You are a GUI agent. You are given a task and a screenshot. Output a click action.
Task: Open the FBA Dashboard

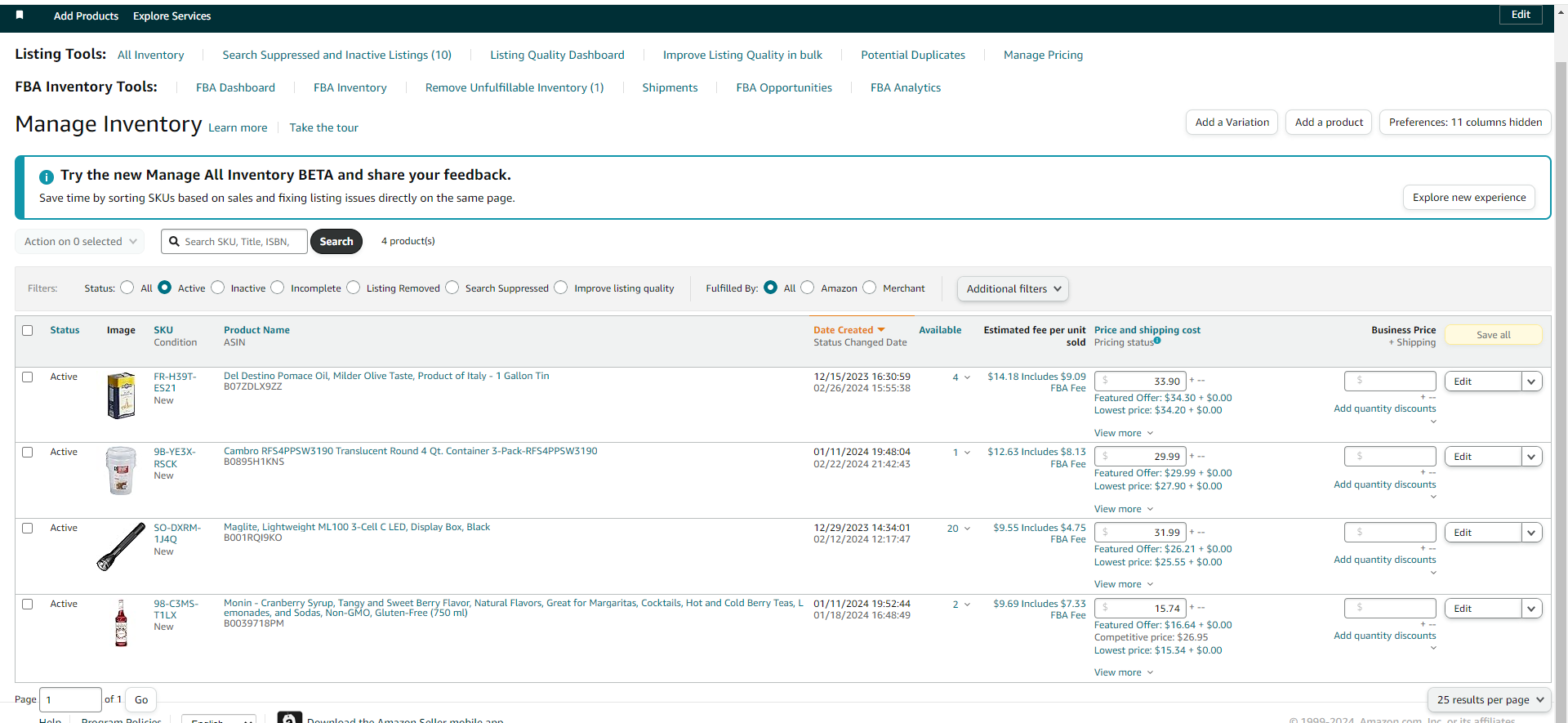click(x=235, y=87)
